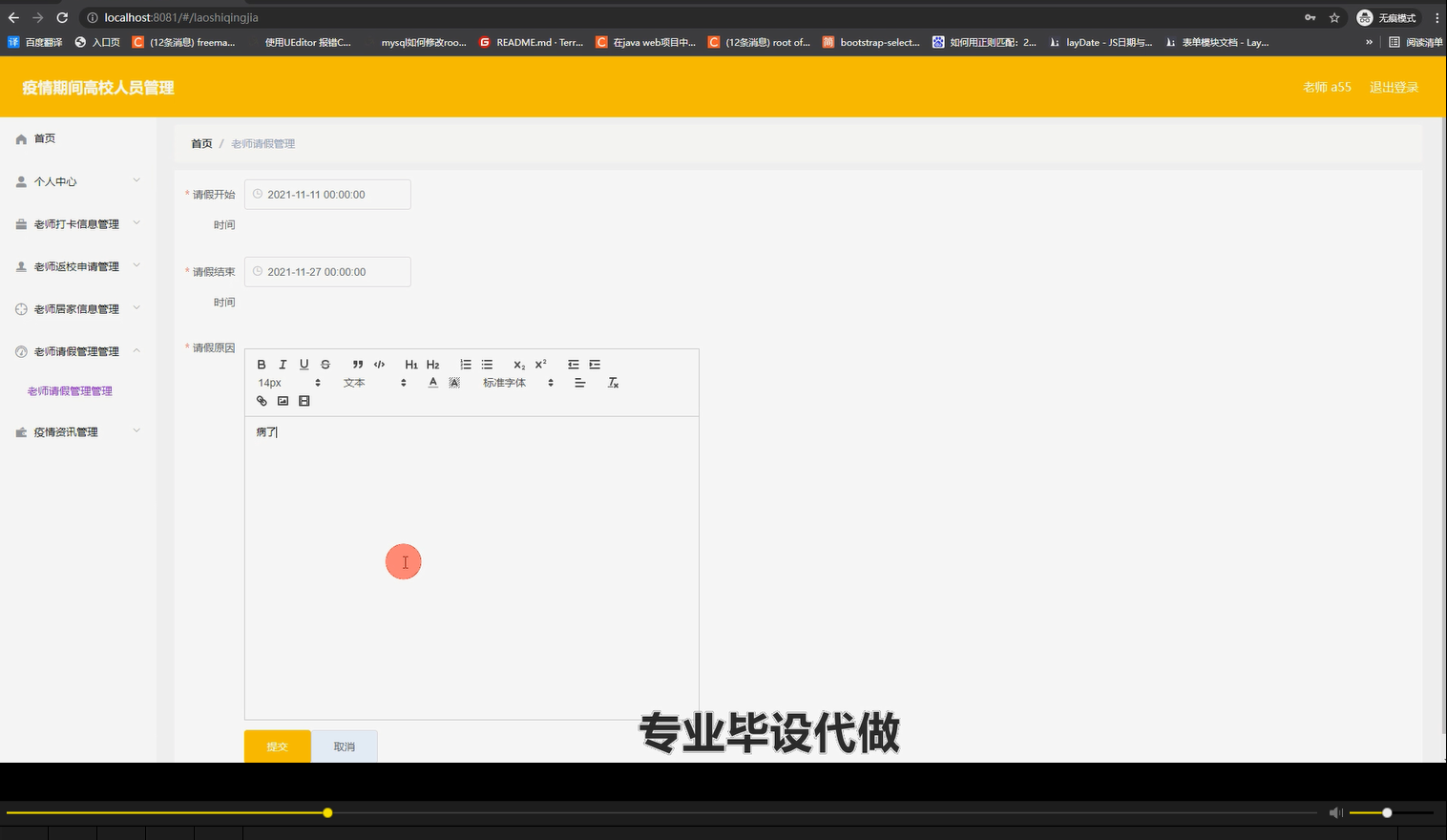
Task: Click the 提交 submit button
Action: (278, 746)
